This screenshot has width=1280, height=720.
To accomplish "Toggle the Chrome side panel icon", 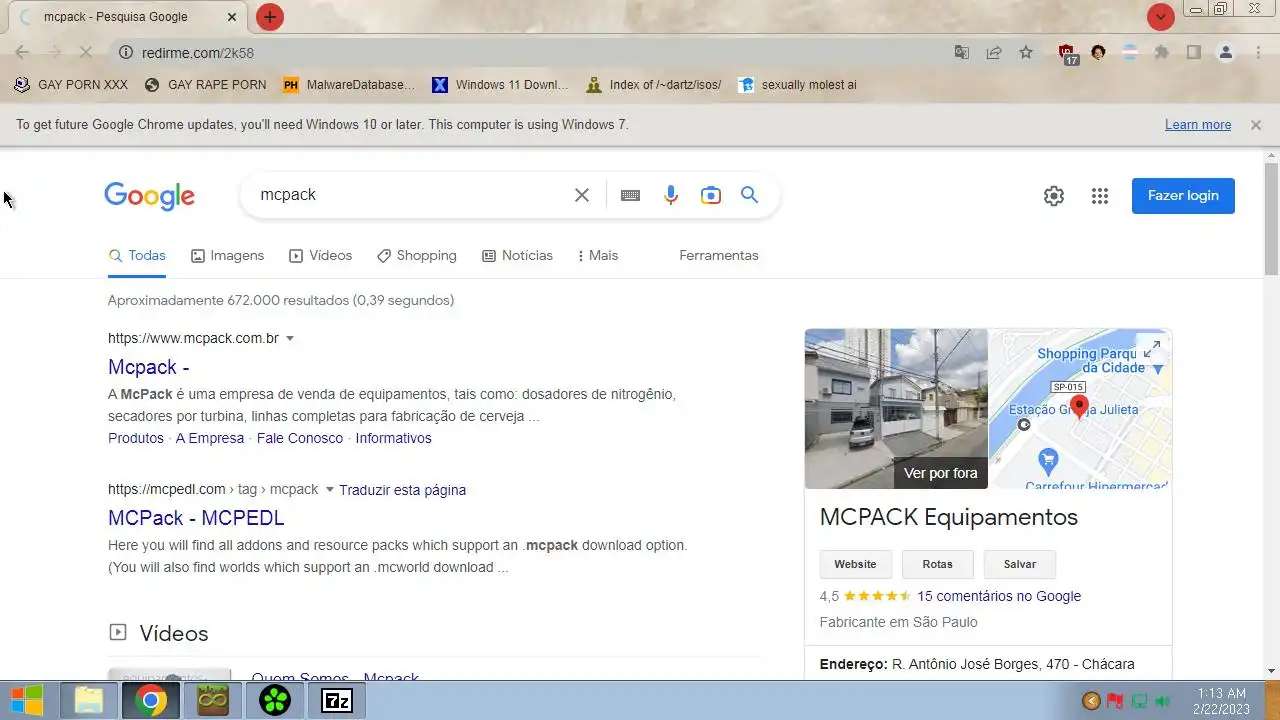I will (1193, 53).
